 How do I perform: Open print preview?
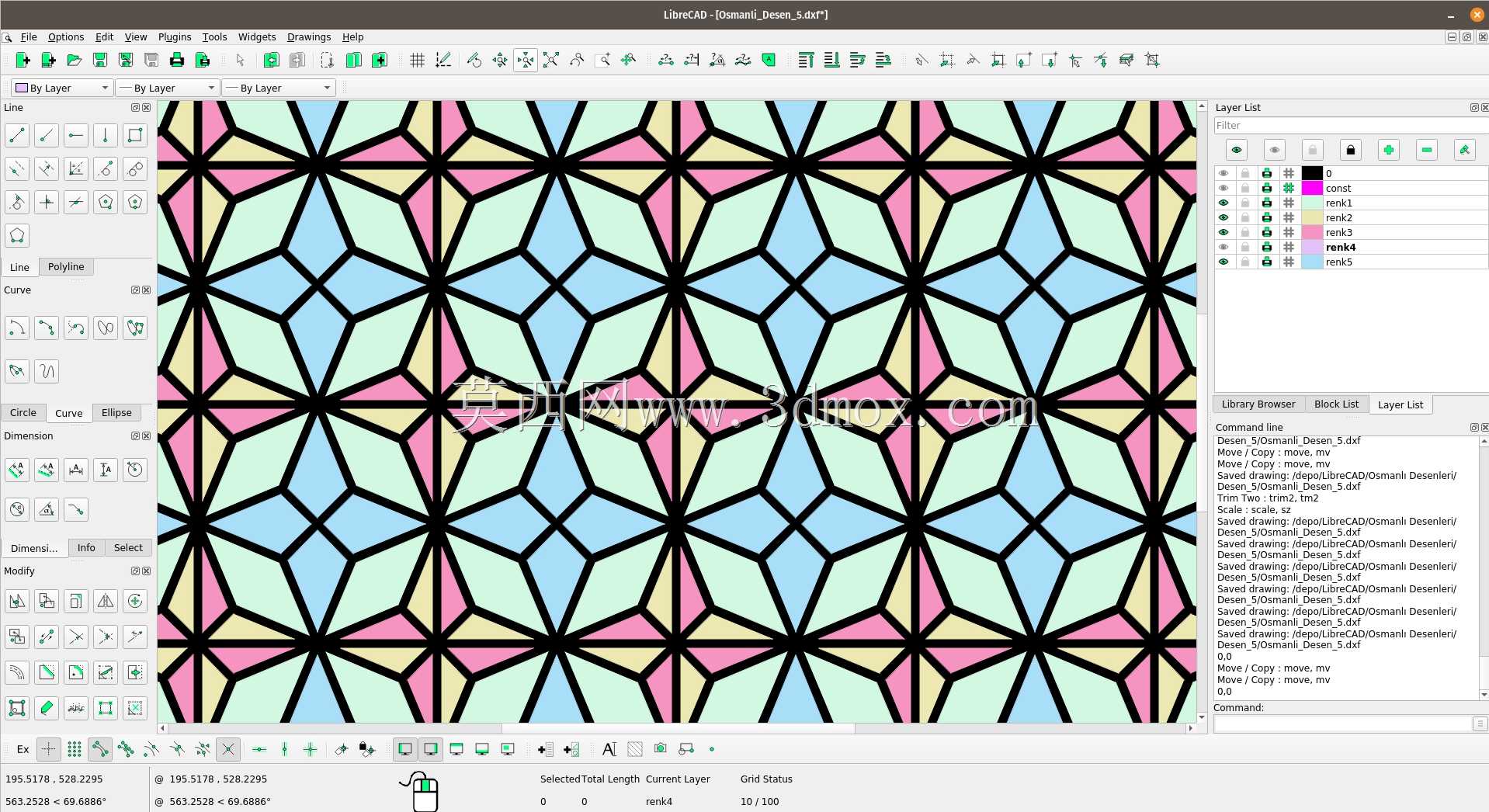tap(202, 60)
